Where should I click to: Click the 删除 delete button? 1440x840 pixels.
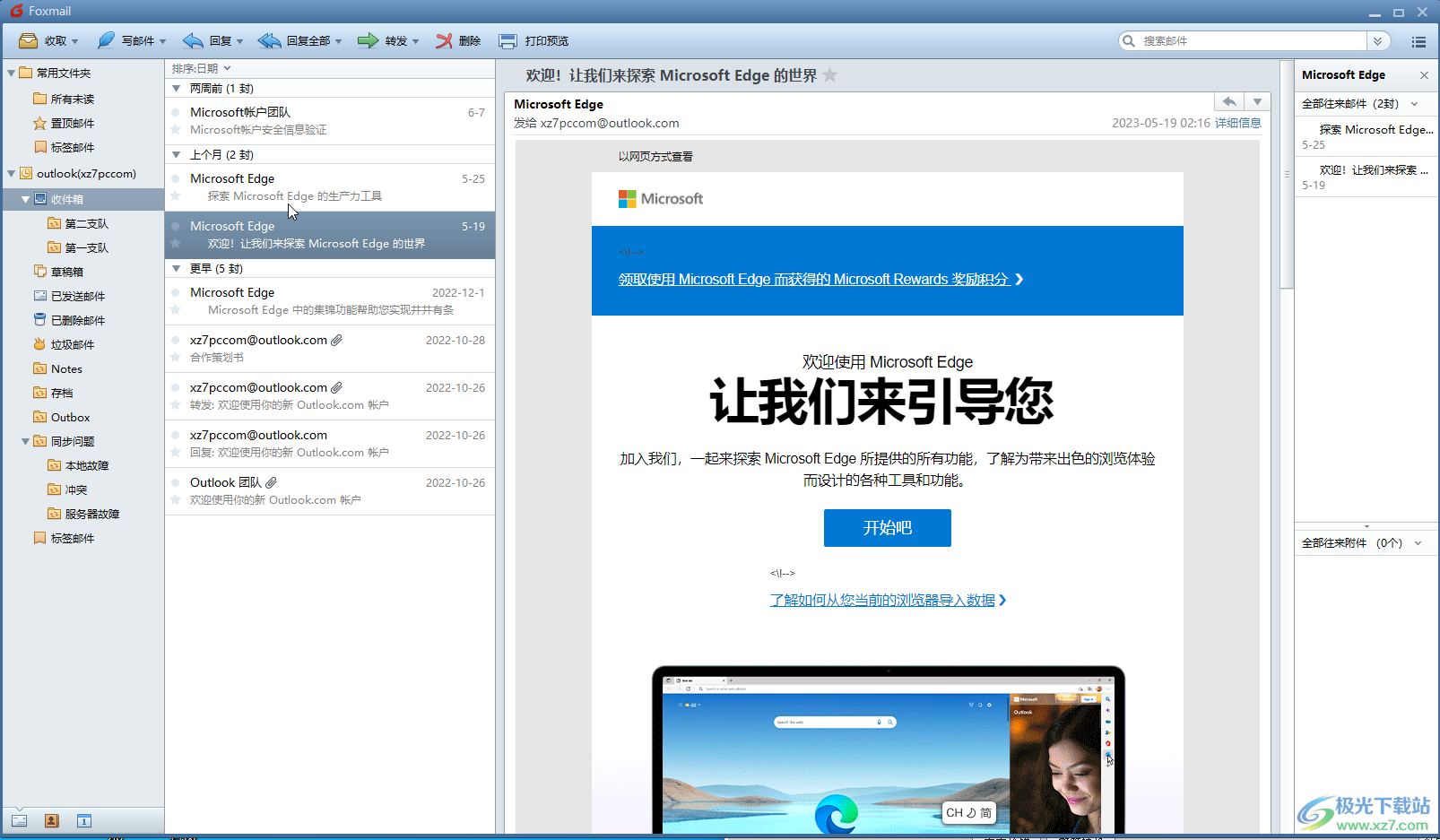click(458, 41)
